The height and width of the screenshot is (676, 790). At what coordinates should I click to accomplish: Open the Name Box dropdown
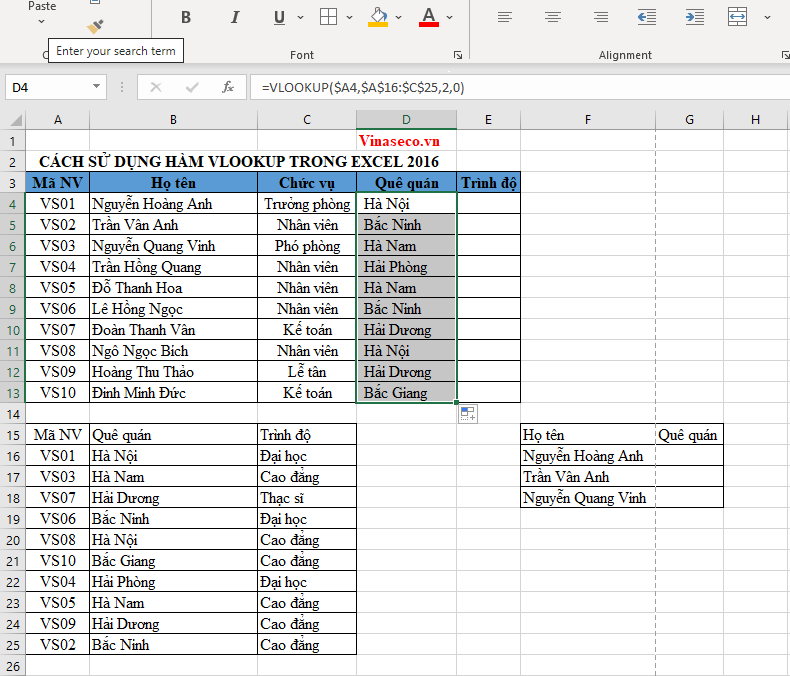(96, 87)
